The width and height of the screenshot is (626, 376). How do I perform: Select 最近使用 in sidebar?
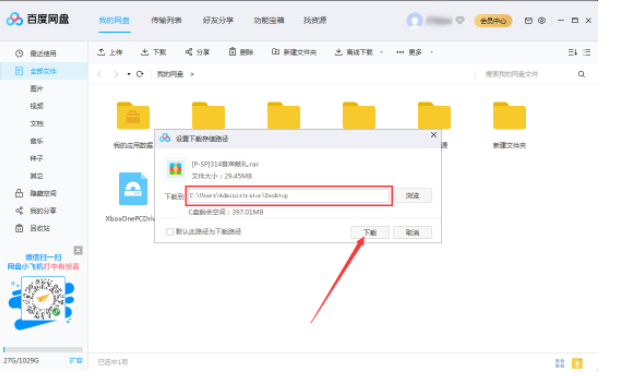click(43, 53)
